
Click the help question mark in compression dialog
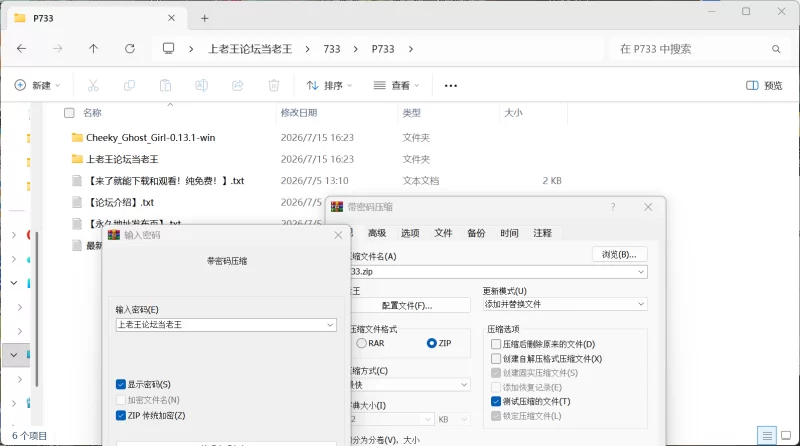[613, 207]
